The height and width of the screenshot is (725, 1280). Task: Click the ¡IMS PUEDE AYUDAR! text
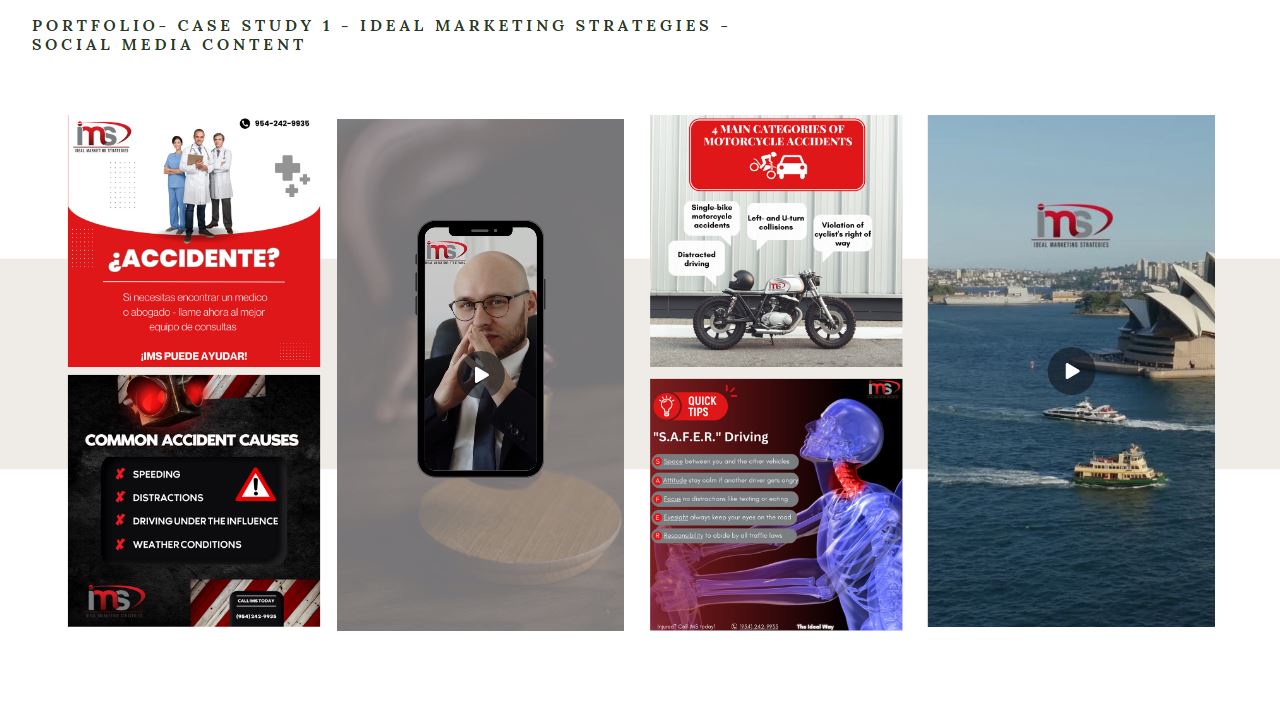click(x=194, y=356)
